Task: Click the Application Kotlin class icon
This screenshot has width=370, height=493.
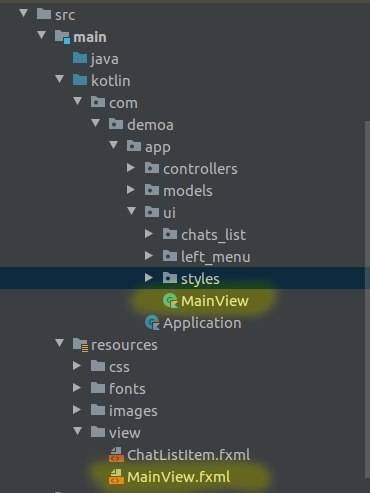Action: 152,322
